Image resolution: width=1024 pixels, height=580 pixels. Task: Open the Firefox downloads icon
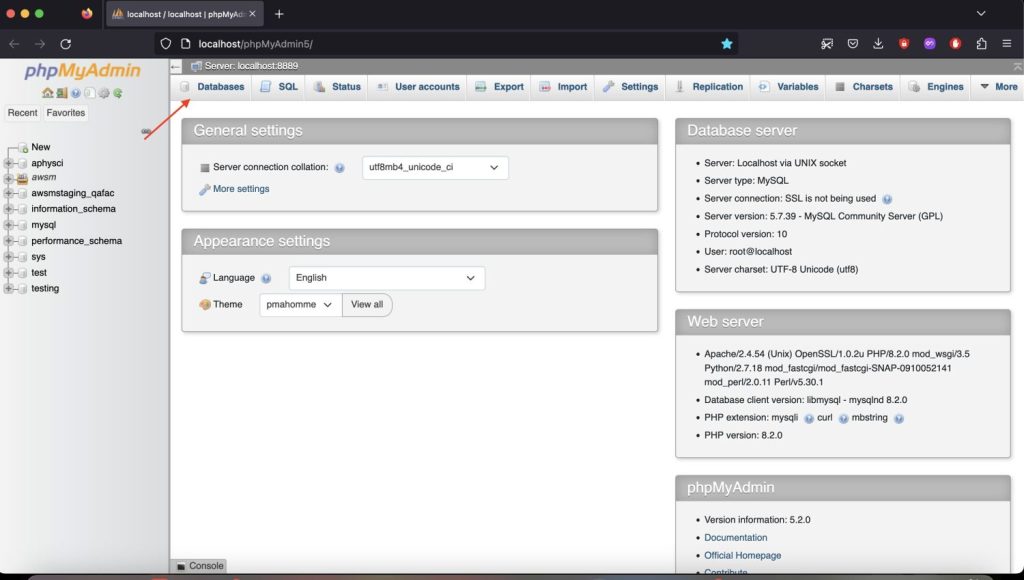point(878,44)
